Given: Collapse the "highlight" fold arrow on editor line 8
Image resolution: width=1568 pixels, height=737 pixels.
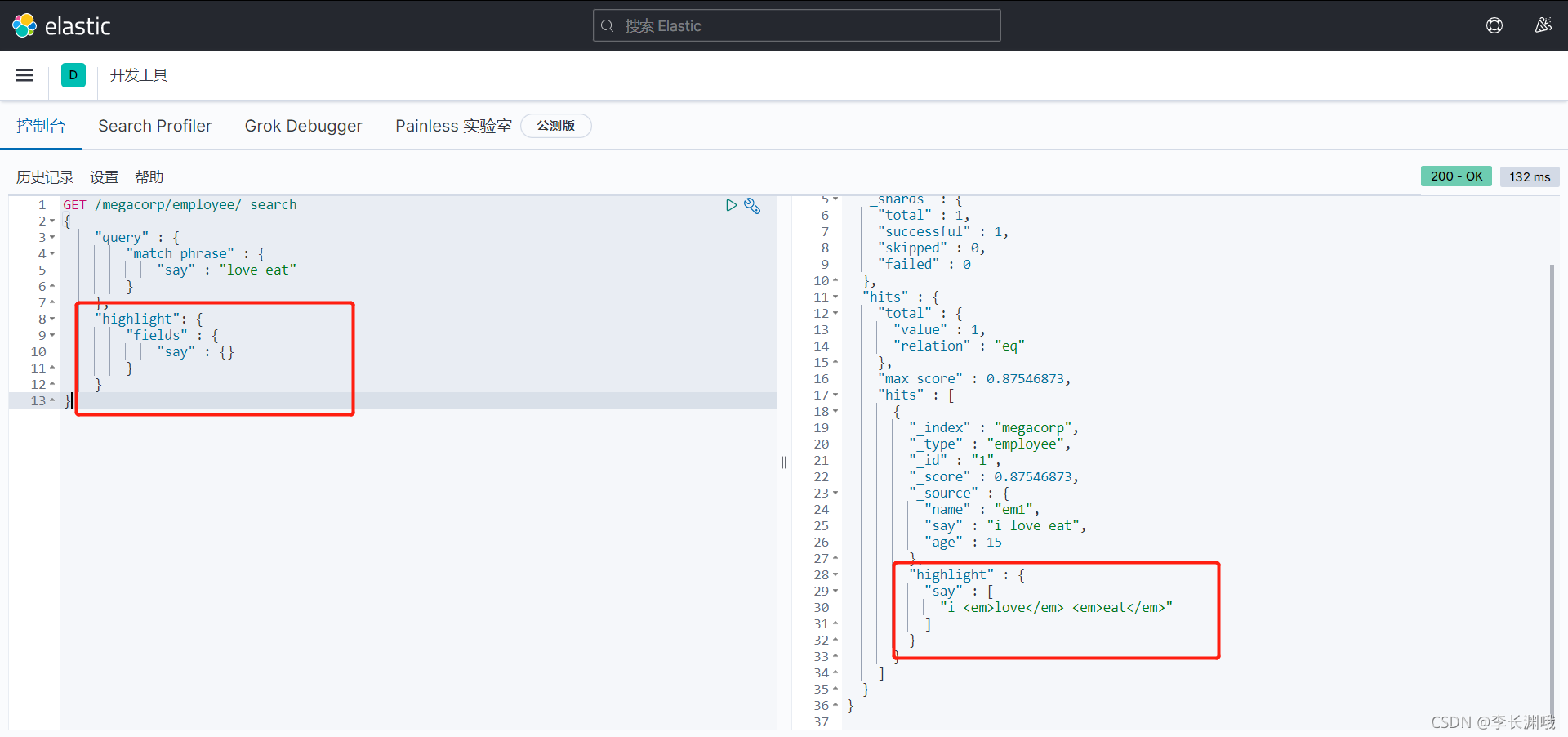Looking at the screenshot, I should click(52, 319).
